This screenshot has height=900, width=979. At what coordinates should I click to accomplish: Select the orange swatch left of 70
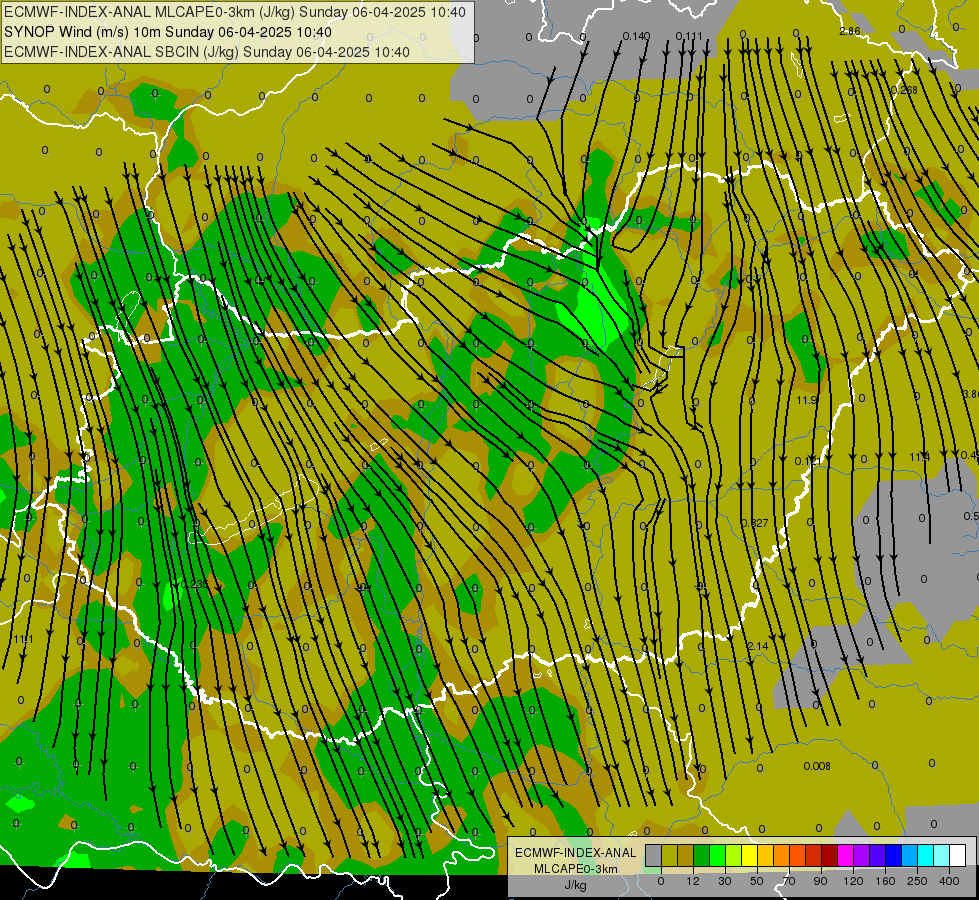tap(782, 855)
